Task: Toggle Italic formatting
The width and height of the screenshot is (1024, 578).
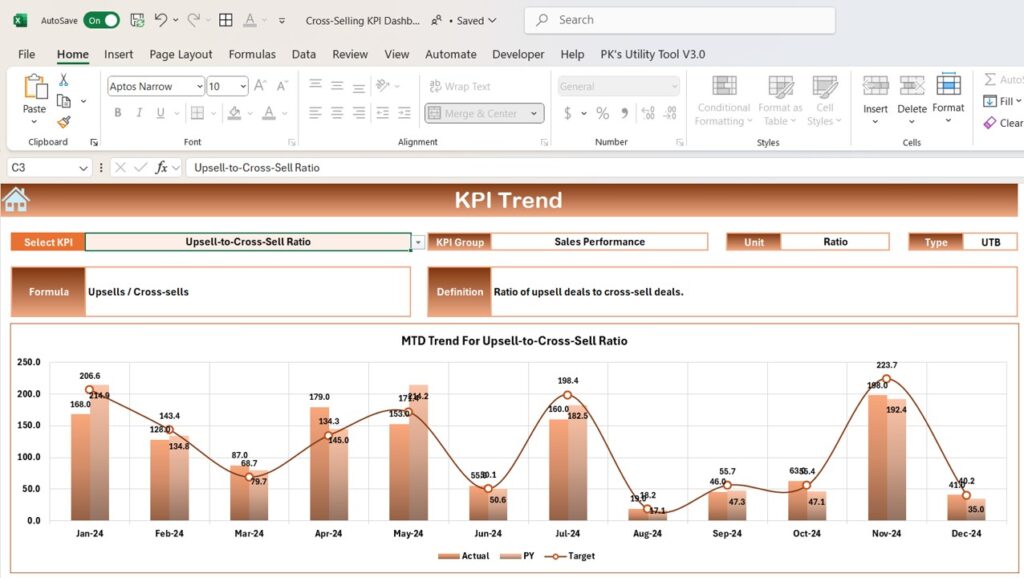Action: (x=139, y=113)
